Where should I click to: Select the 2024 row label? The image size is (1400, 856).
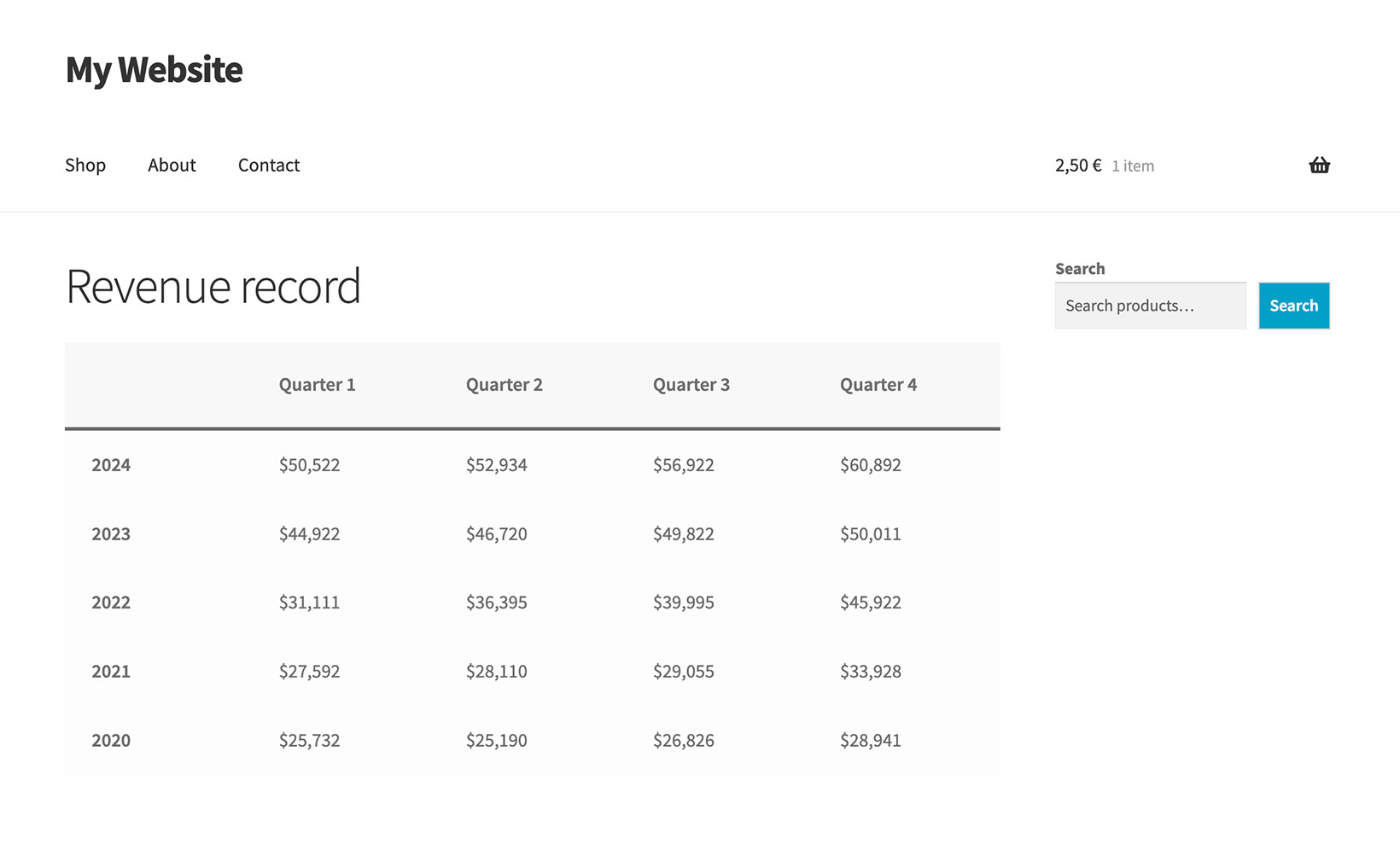(111, 465)
